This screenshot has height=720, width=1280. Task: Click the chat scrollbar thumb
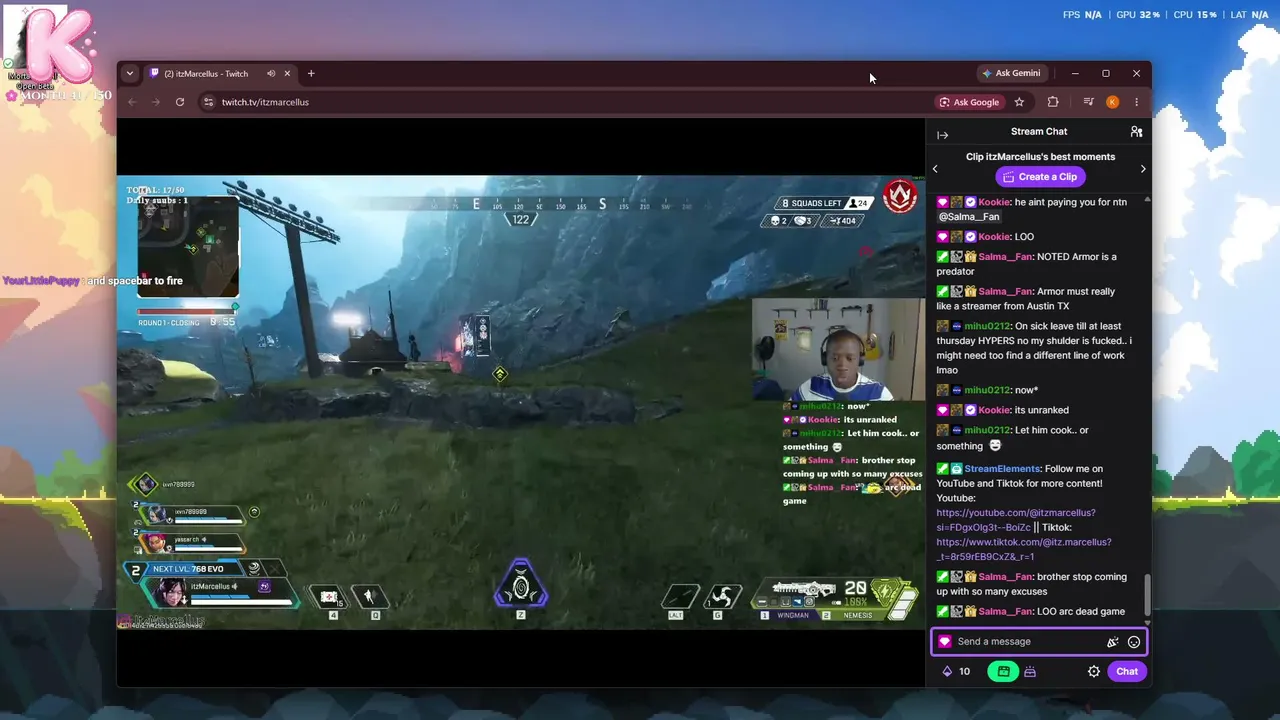(1146, 595)
